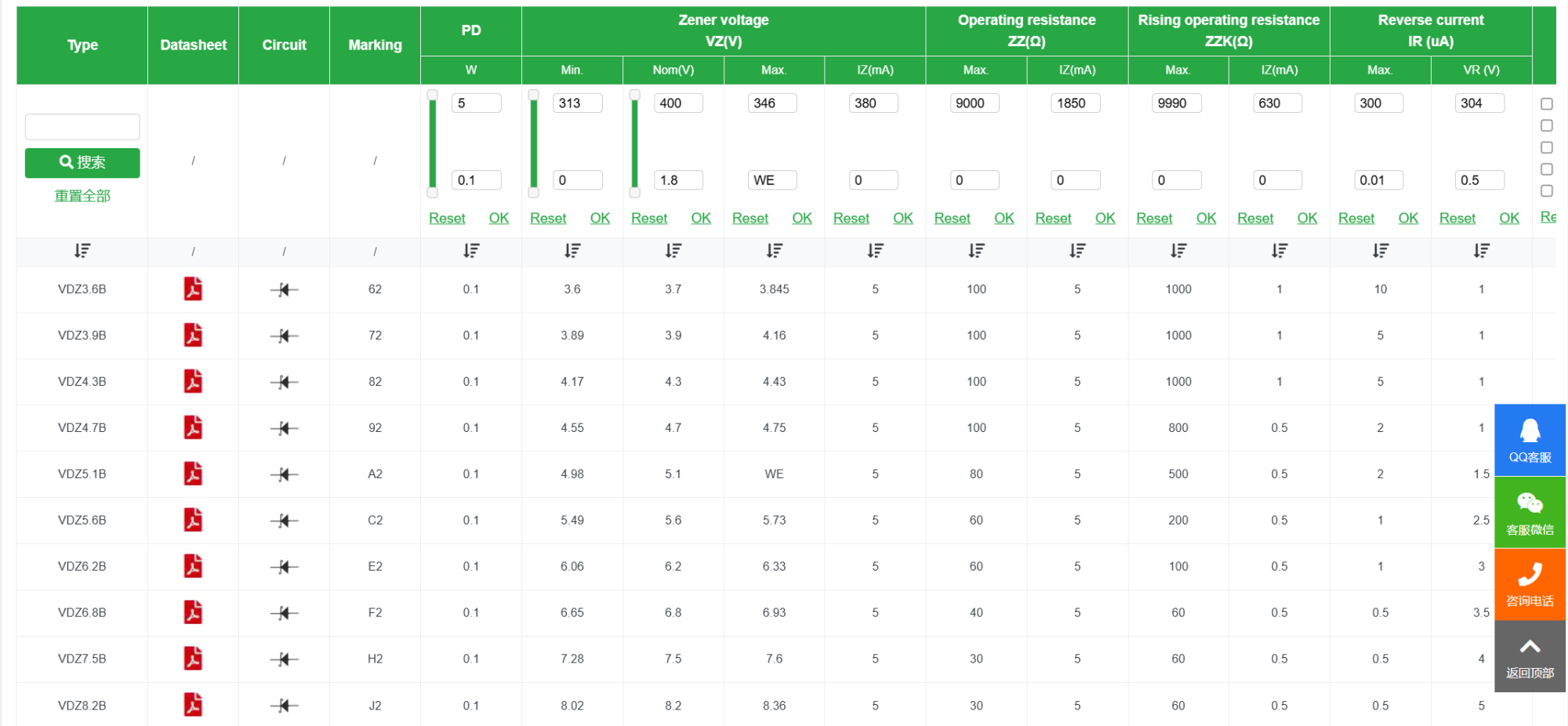This screenshot has height=726, width=1568.
Task: Click the Type search text field
Action: point(82,126)
